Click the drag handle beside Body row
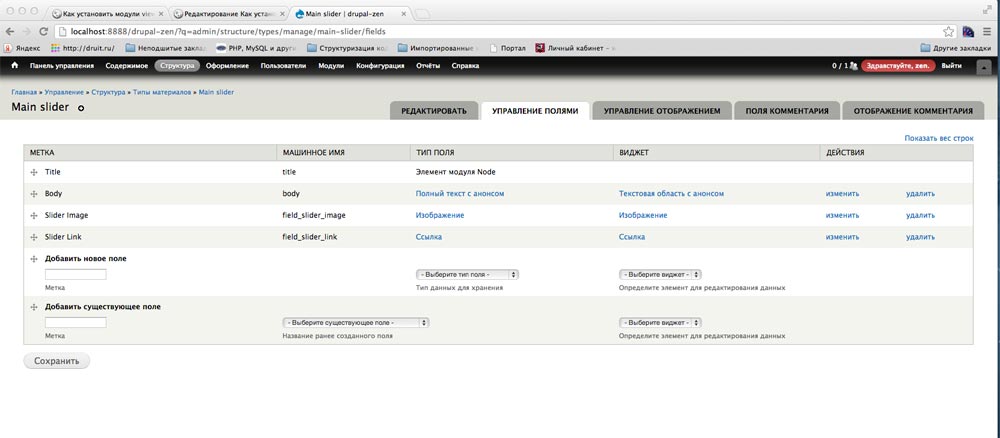The height and width of the screenshot is (438, 1000). tap(35, 194)
